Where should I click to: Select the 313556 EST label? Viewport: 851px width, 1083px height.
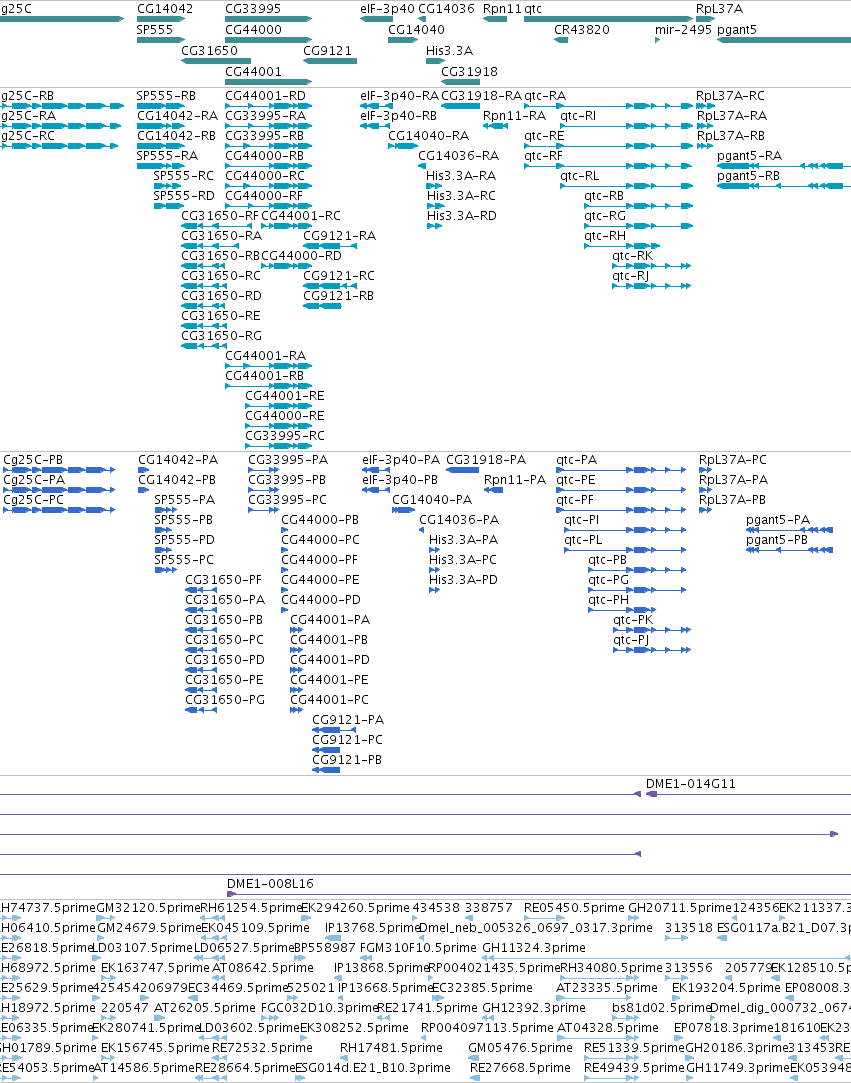(x=689, y=968)
